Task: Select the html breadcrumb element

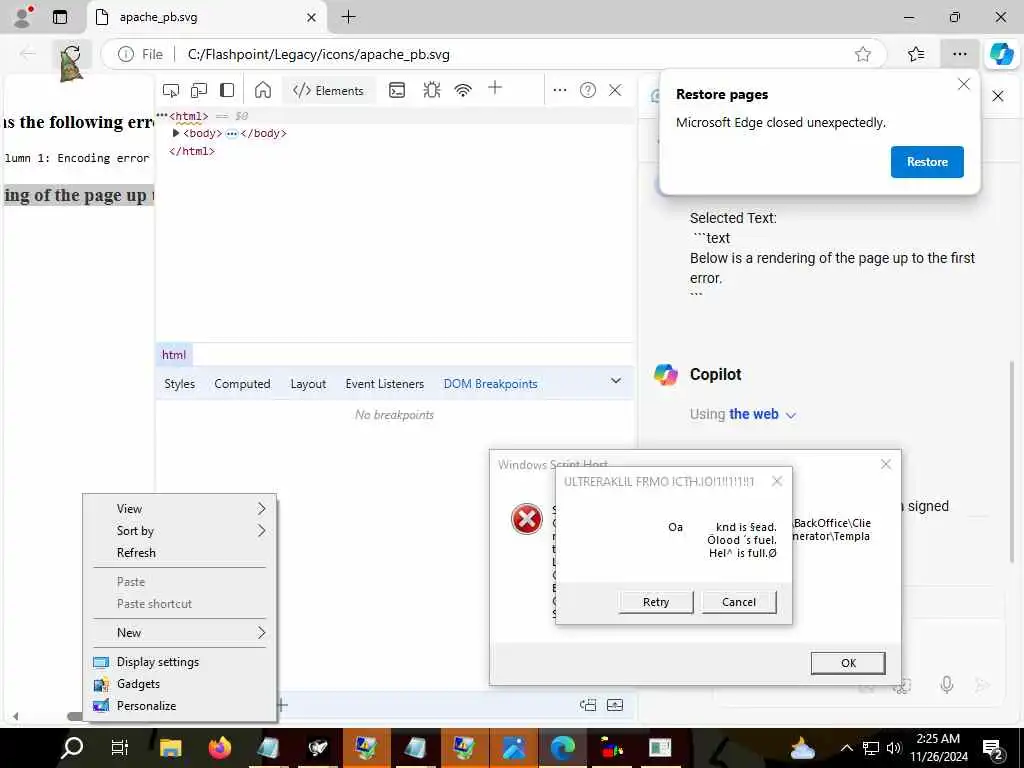Action: point(174,355)
